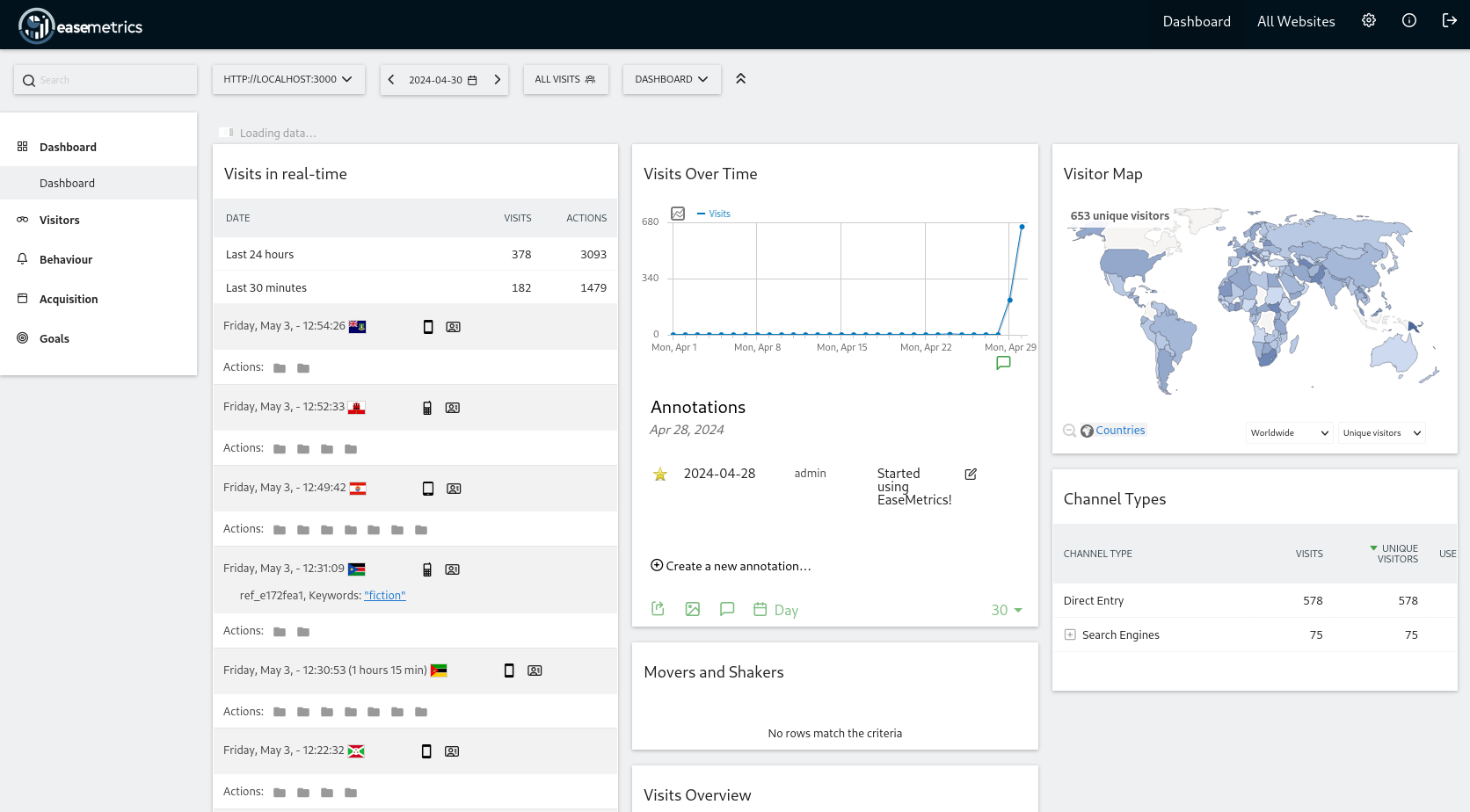Click device icon for 12:31:09 visit
Viewport: 1470px width, 812px height.
click(x=427, y=569)
